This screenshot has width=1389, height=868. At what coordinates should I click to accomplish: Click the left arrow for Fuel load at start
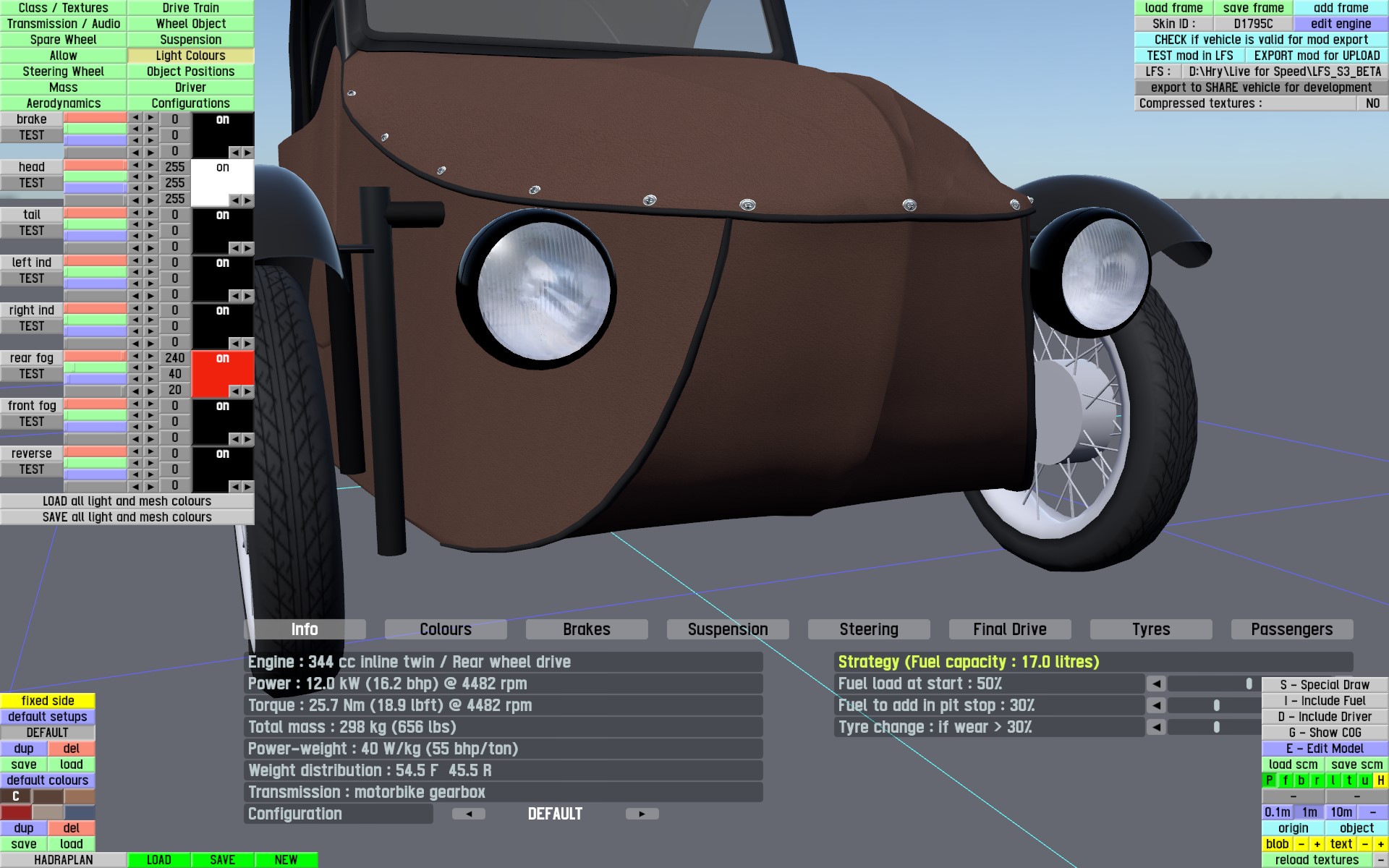click(1156, 684)
